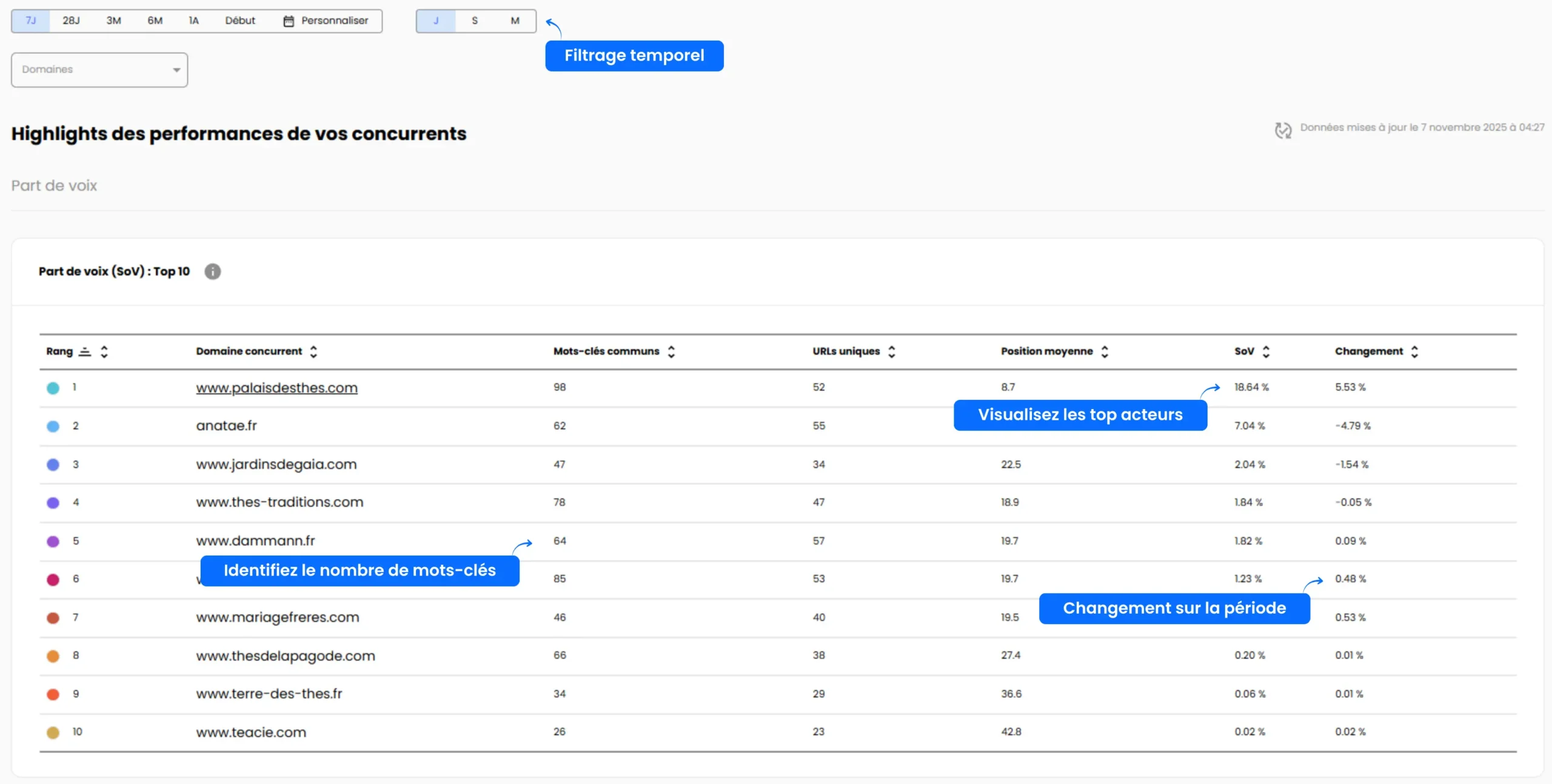
Task: Sort the Domaine concurrent column
Action: (315, 351)
